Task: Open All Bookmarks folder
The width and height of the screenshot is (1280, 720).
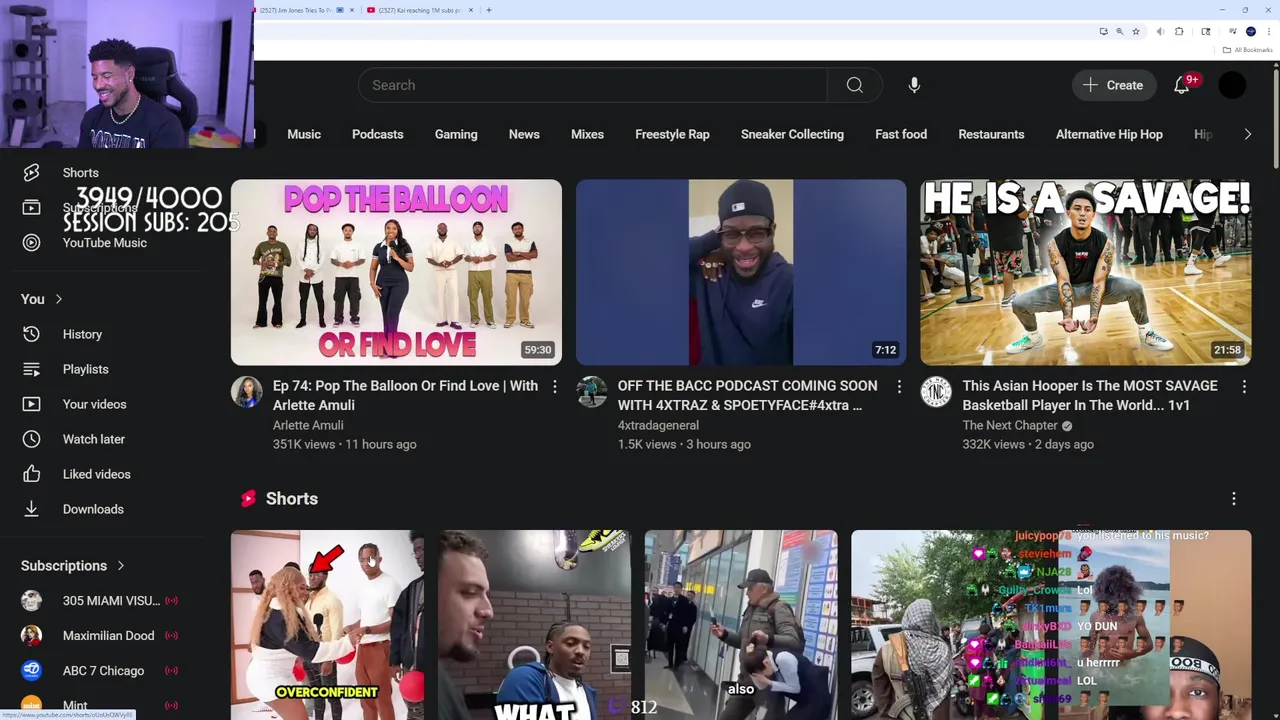Action: (1247, 50)
